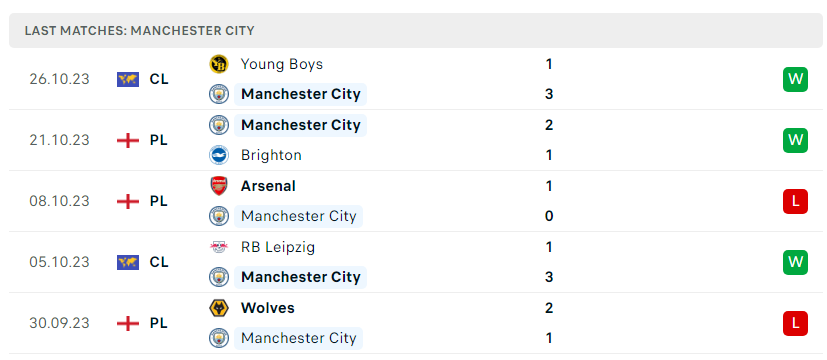Select Manchester City in the Brighton match
This screenshot has height=360, width=827.
click(301, 125)
